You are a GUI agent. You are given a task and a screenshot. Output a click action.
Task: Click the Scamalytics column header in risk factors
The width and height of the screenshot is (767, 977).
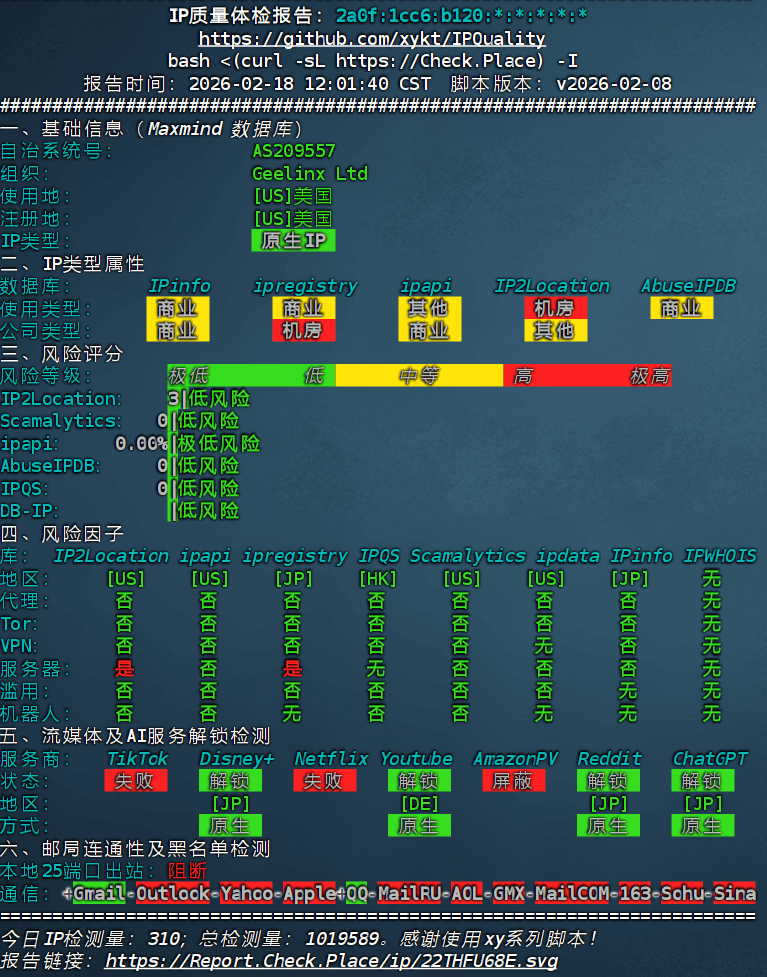(467, 556)
